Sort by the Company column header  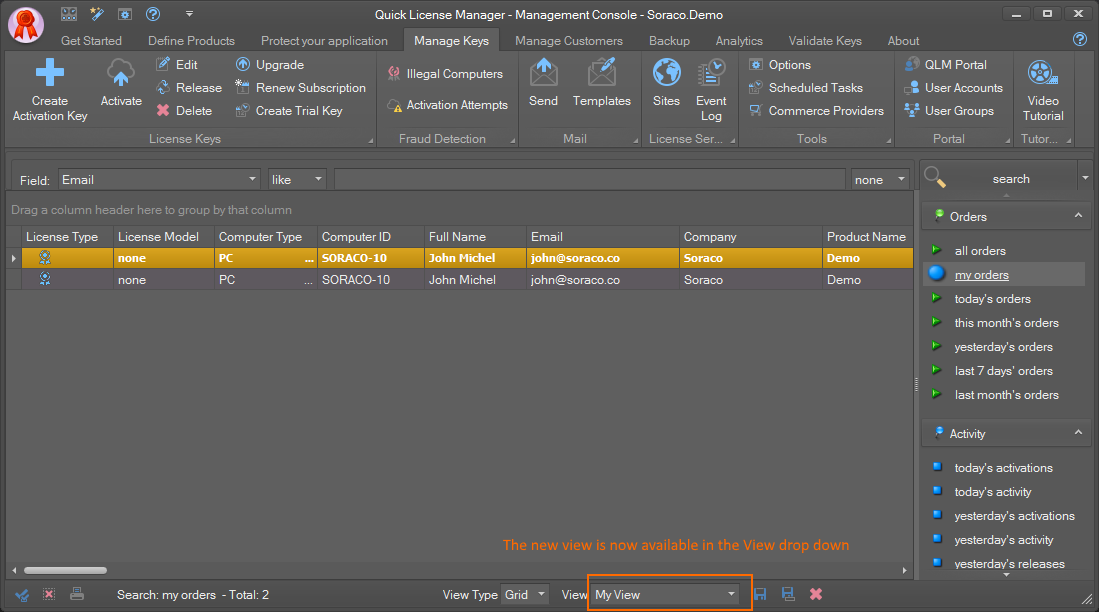pyautogui.click(x=751, y=237)
